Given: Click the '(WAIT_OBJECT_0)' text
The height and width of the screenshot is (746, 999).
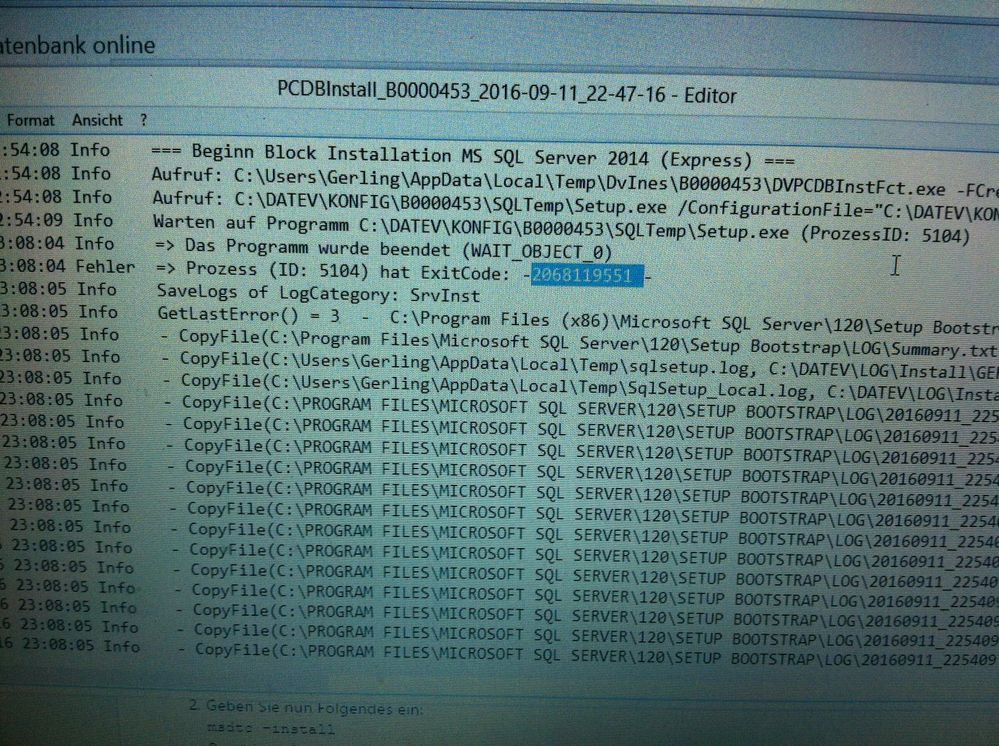Looking at the screenshot, I should point(537,251).
